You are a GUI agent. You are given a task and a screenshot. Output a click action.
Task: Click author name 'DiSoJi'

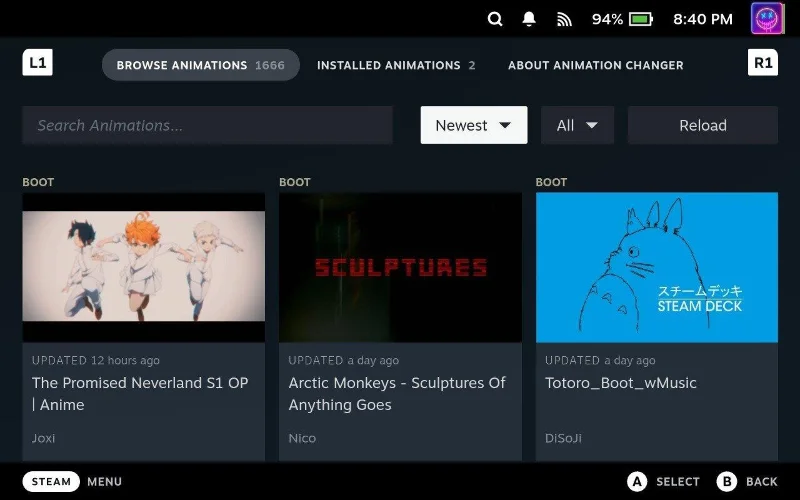click(563, 438)
